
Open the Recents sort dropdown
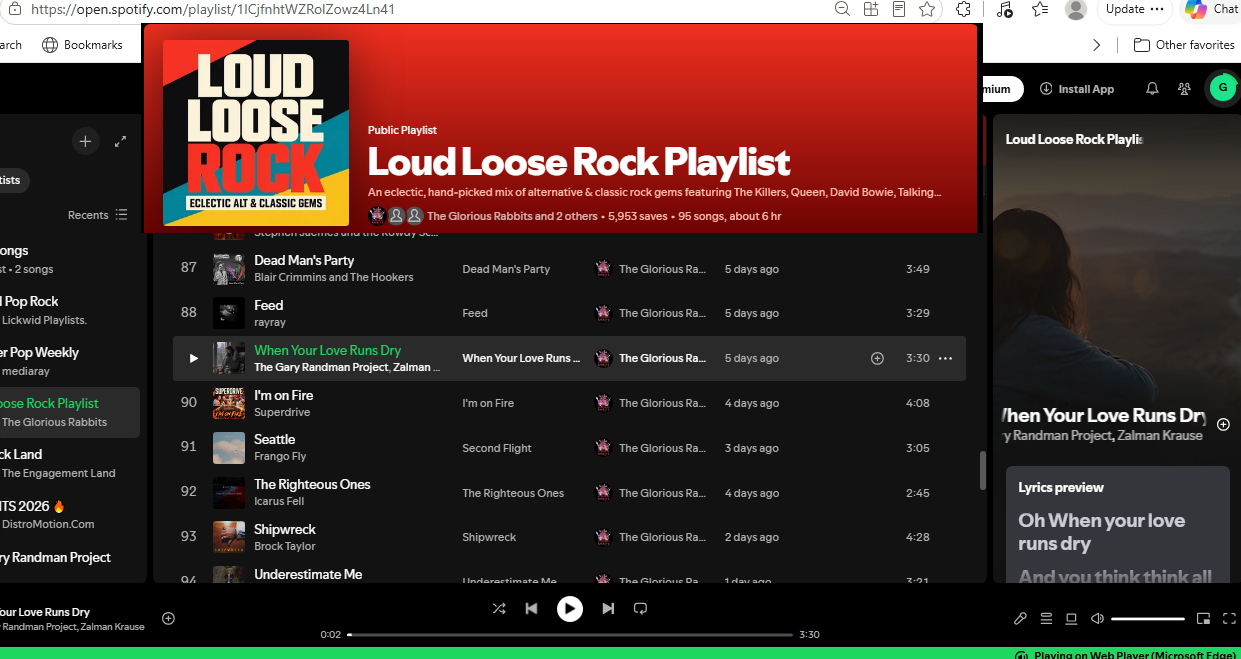98,215
